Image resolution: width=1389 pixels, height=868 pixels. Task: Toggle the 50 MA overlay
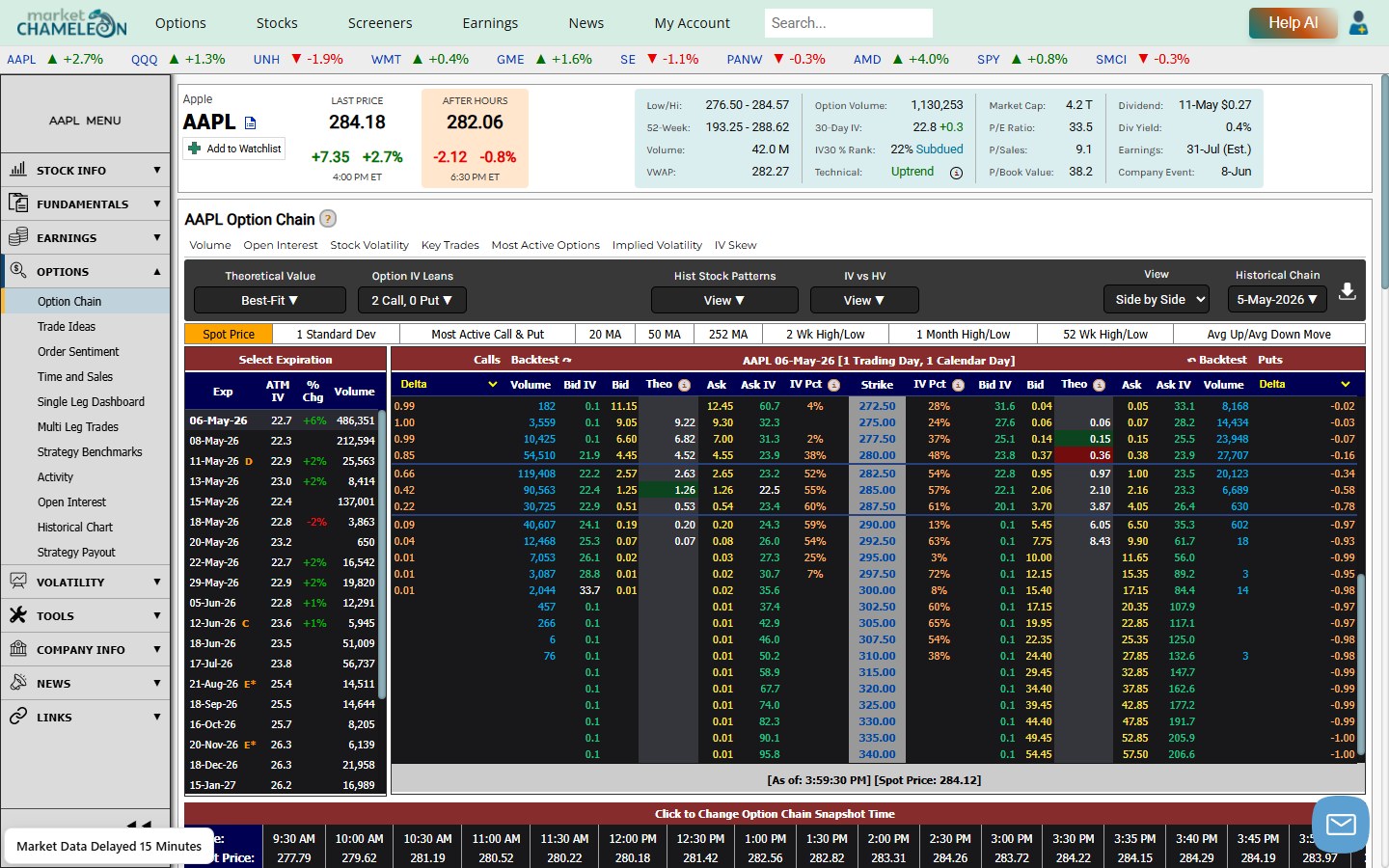point(664,334)
